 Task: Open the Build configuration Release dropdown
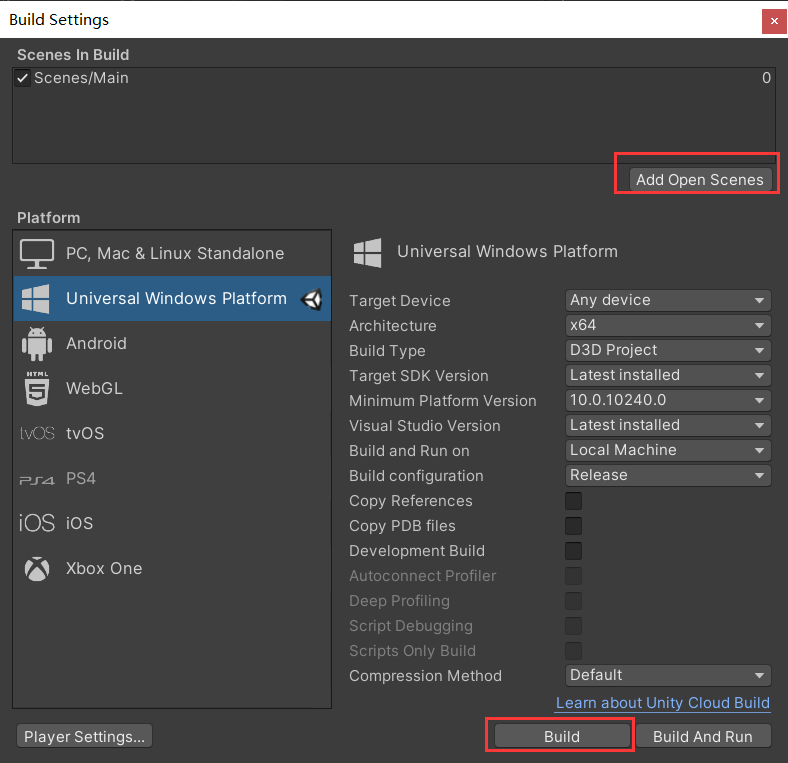(x=668, y=475)
